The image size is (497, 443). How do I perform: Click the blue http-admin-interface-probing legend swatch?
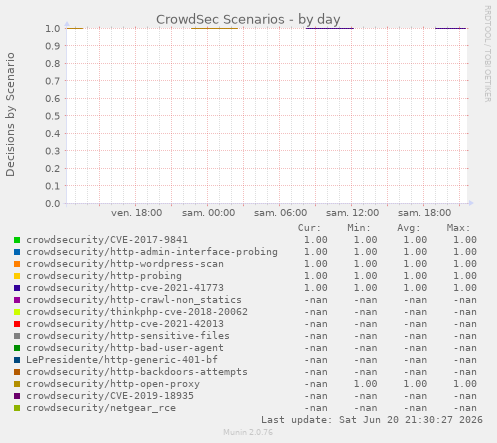click(x=17, y=252)
